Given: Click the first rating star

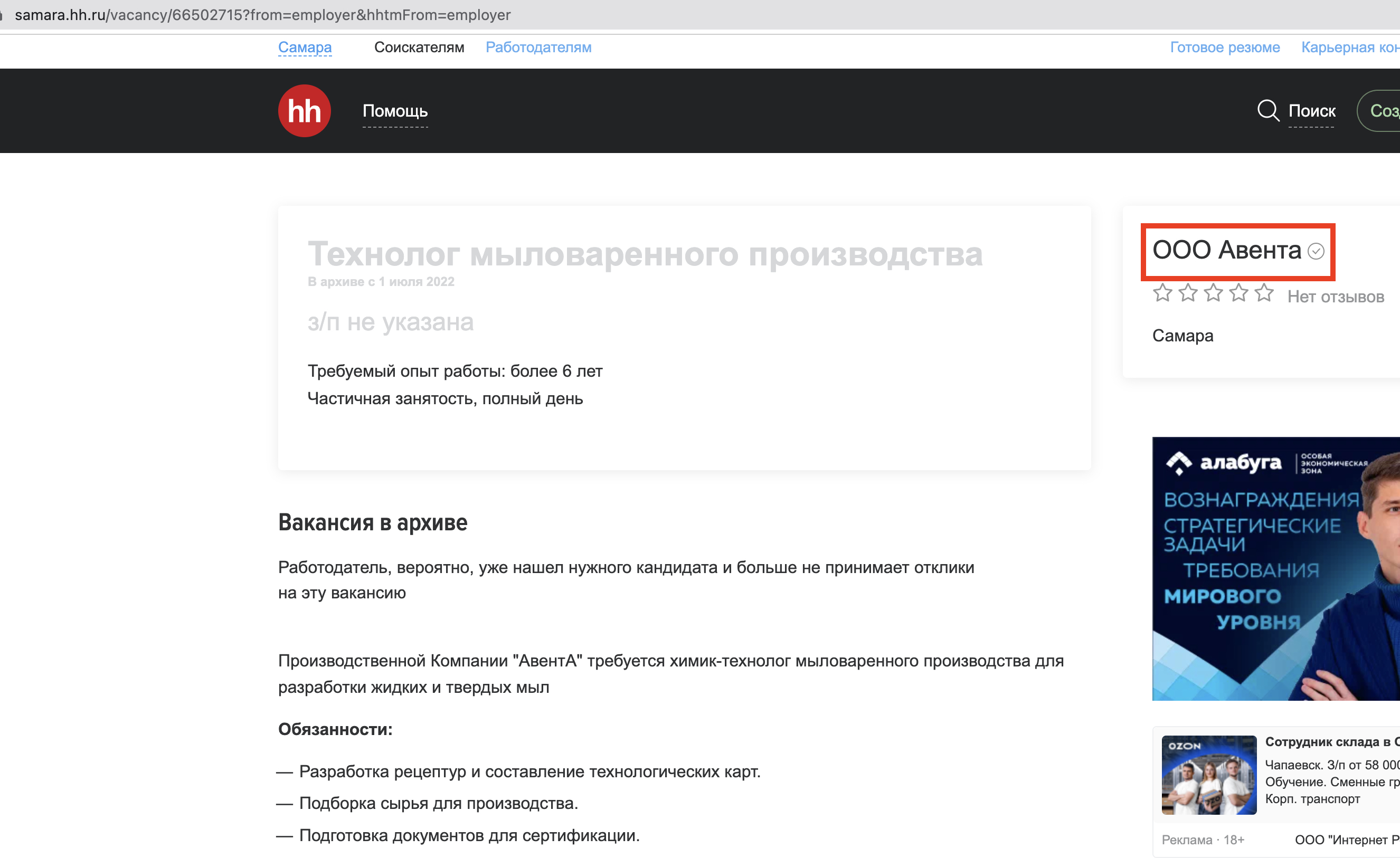Looking at the screenshot, I should (1162, 293).
